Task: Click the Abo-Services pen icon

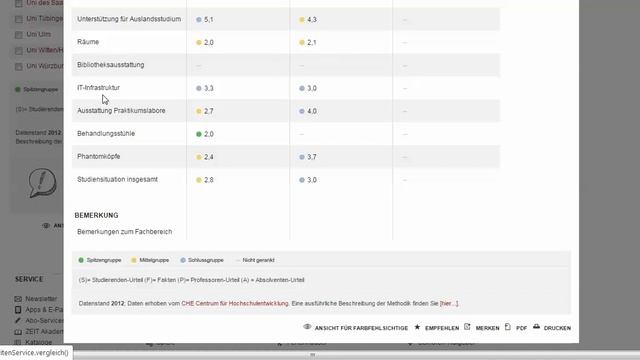Action: click(18, 321)
